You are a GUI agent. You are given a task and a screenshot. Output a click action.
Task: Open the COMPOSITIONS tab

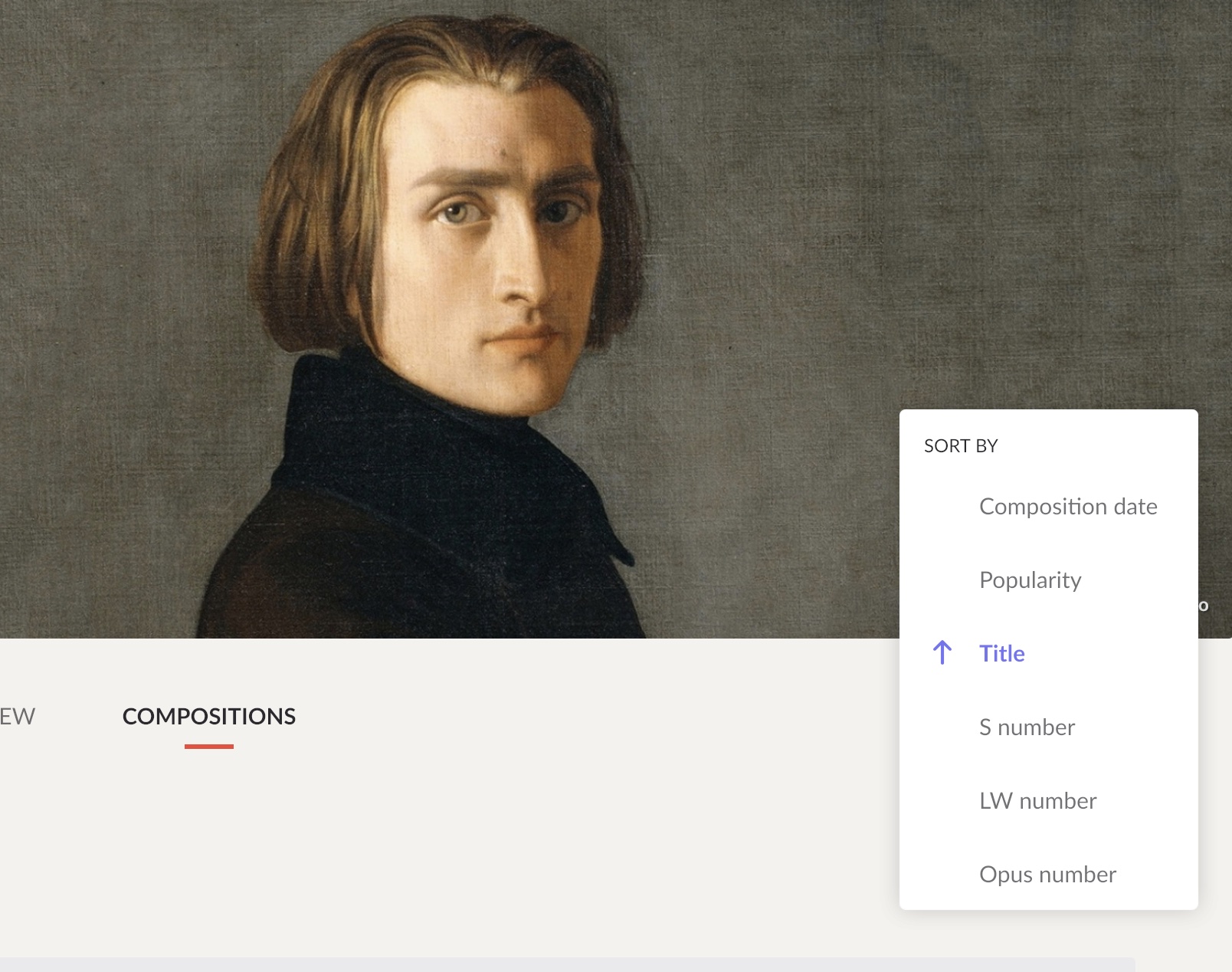pos(209,716)
